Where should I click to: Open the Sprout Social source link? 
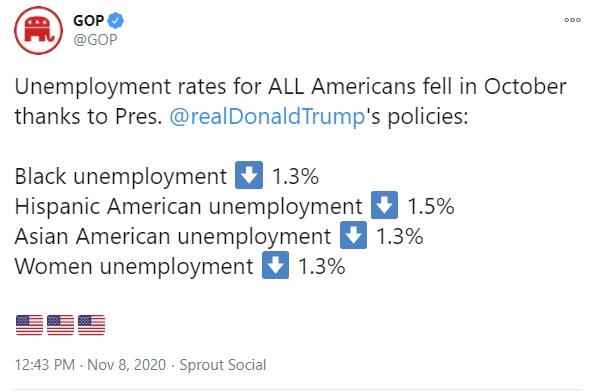(223, 365)
